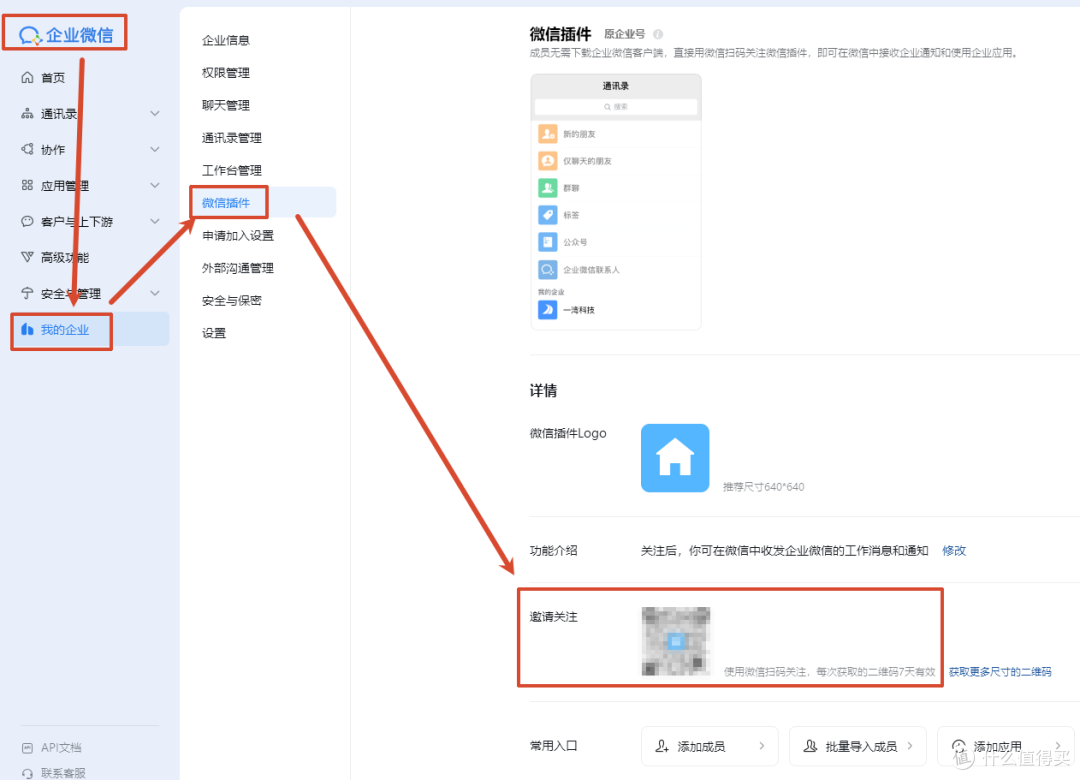
Task: Expand the 协作 sidebar chevron
Action: (155, 150)
